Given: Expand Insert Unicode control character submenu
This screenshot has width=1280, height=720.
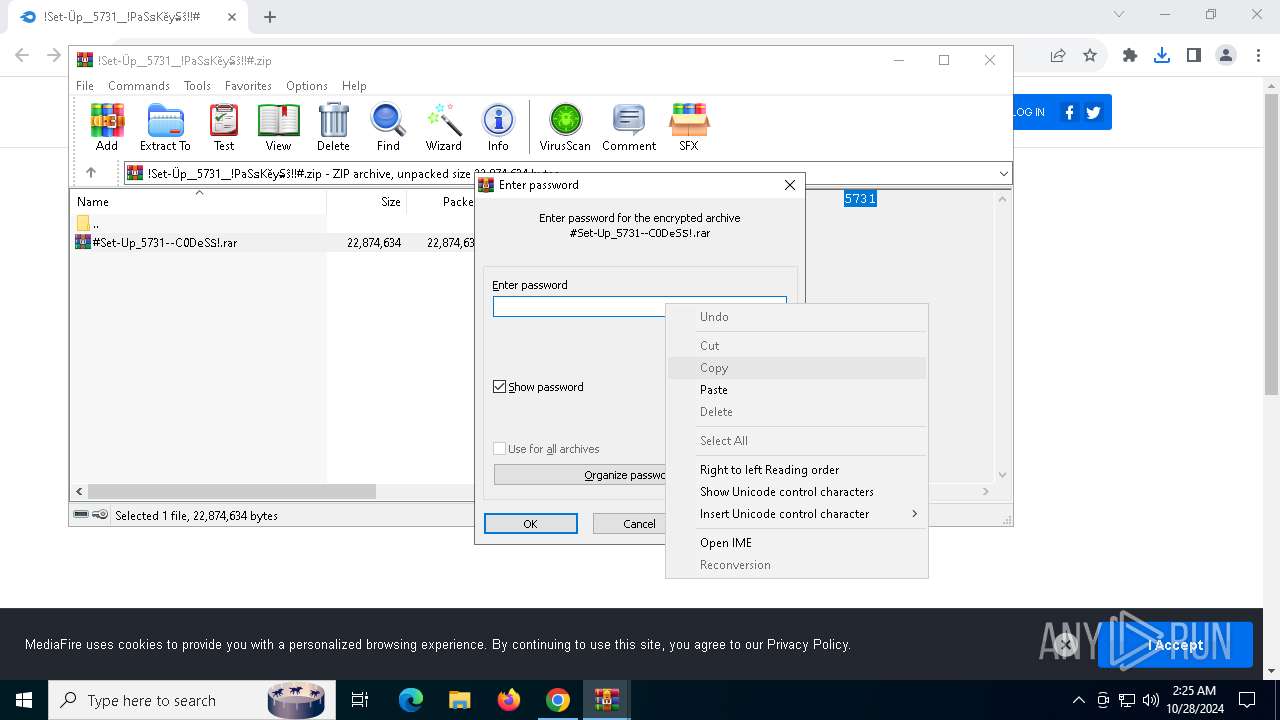Looking at the screenshot, I should (x=796, y=514).
